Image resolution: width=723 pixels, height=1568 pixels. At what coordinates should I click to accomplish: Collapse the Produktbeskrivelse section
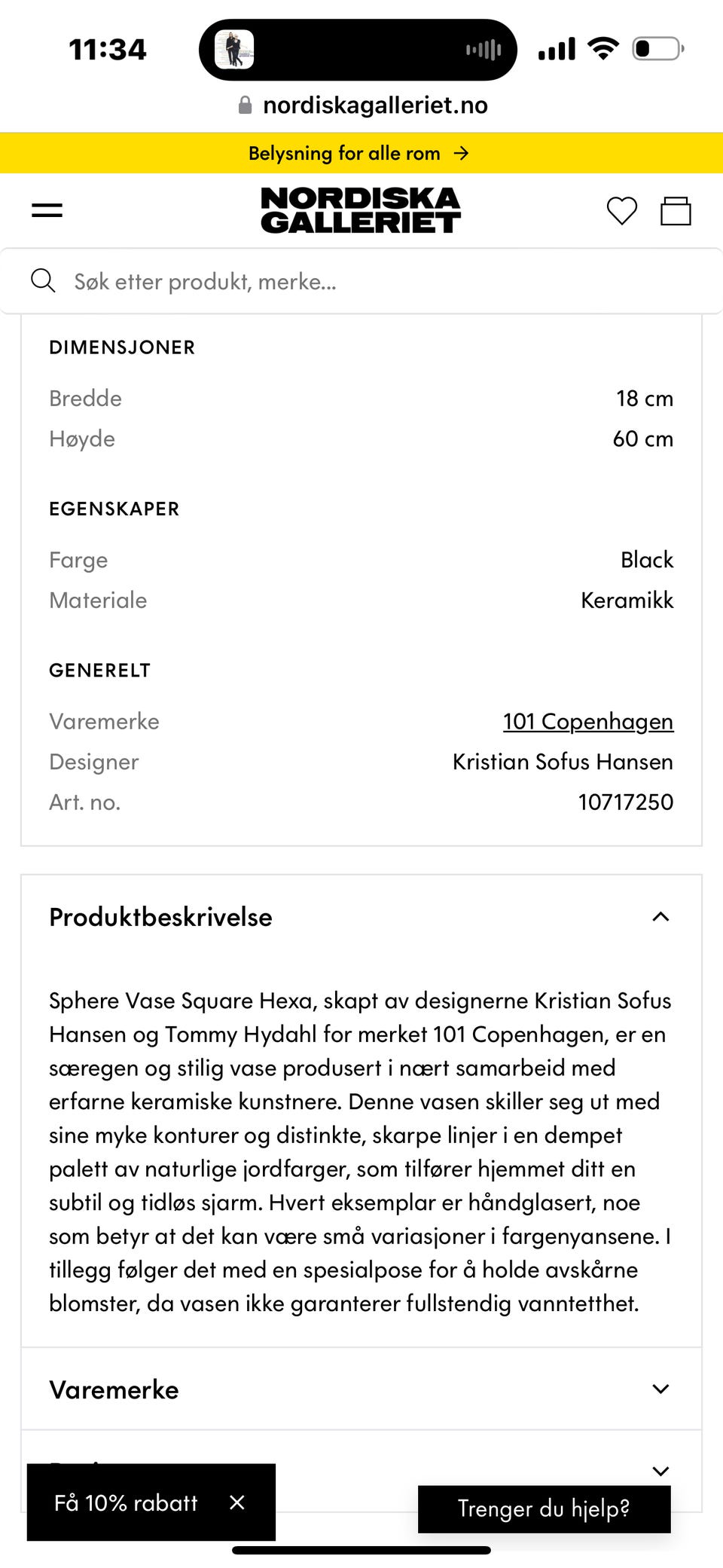pos(660,917)
